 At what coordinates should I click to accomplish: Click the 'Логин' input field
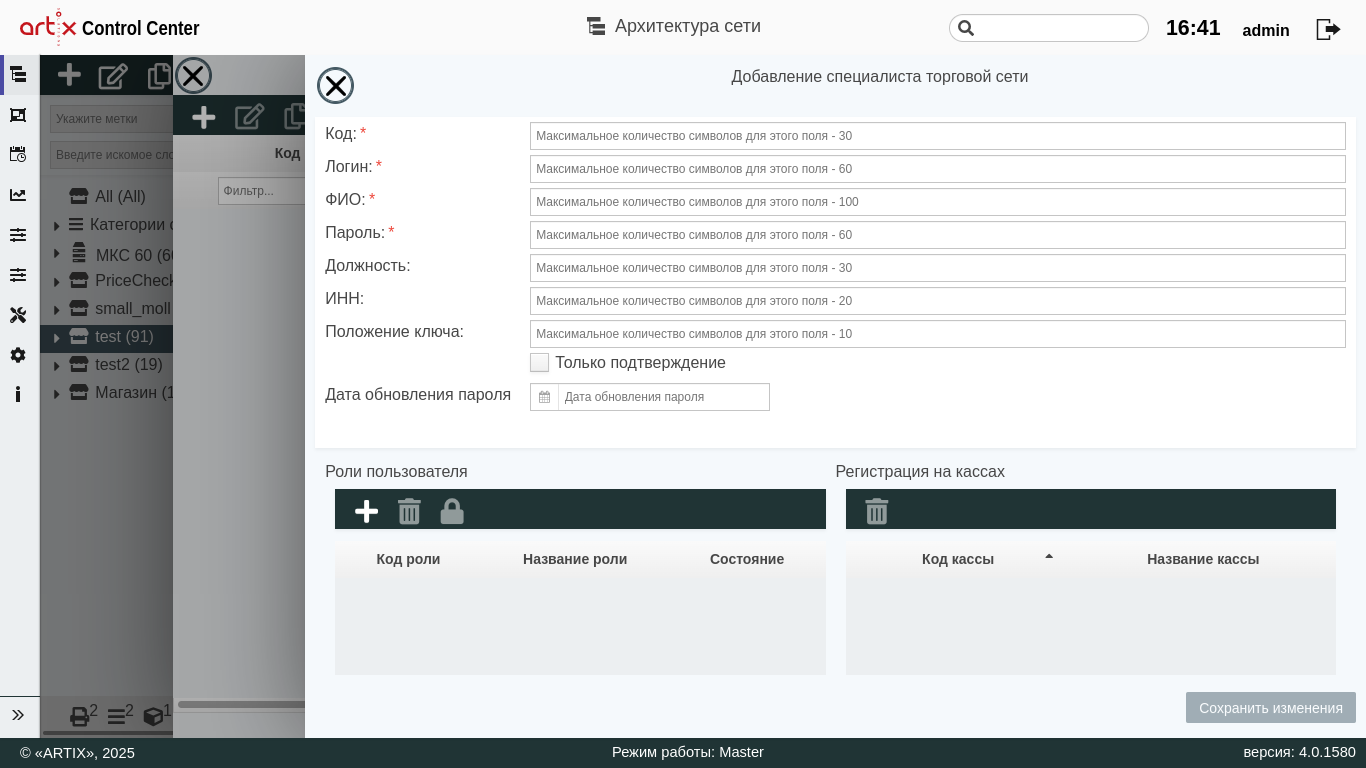[x=937, y=169]
